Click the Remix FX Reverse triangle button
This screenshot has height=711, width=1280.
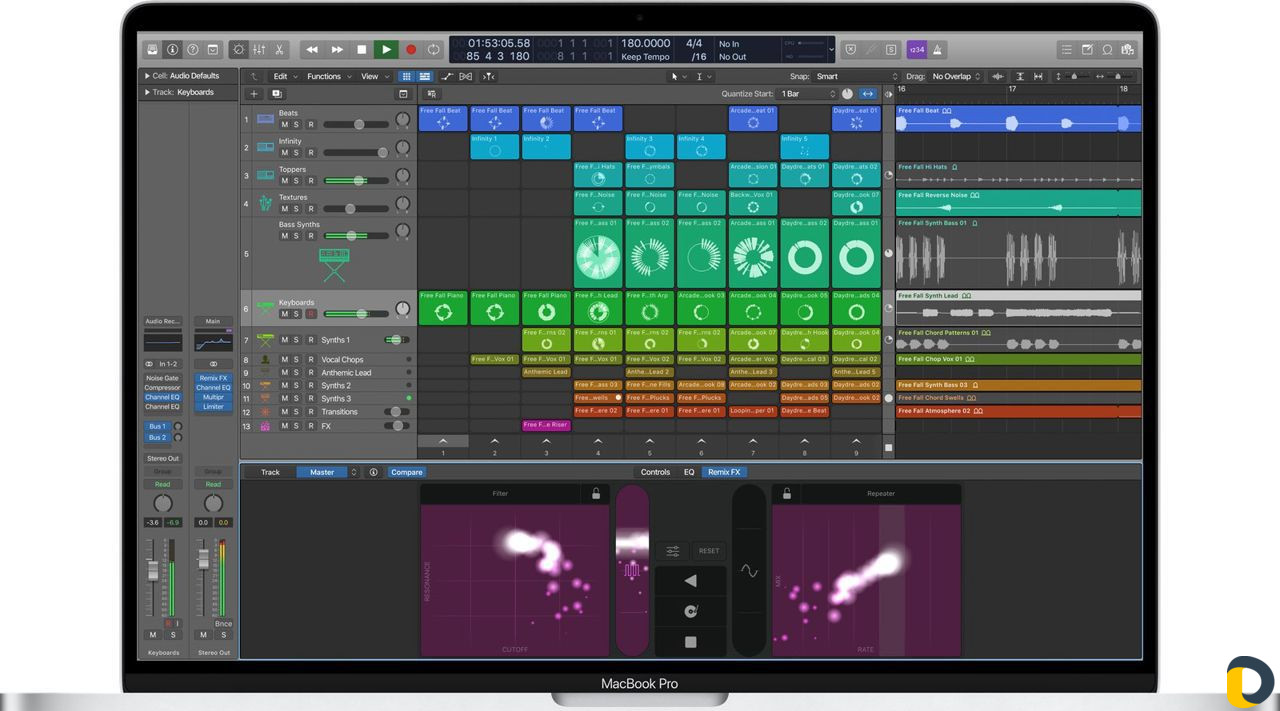[690, 581]
